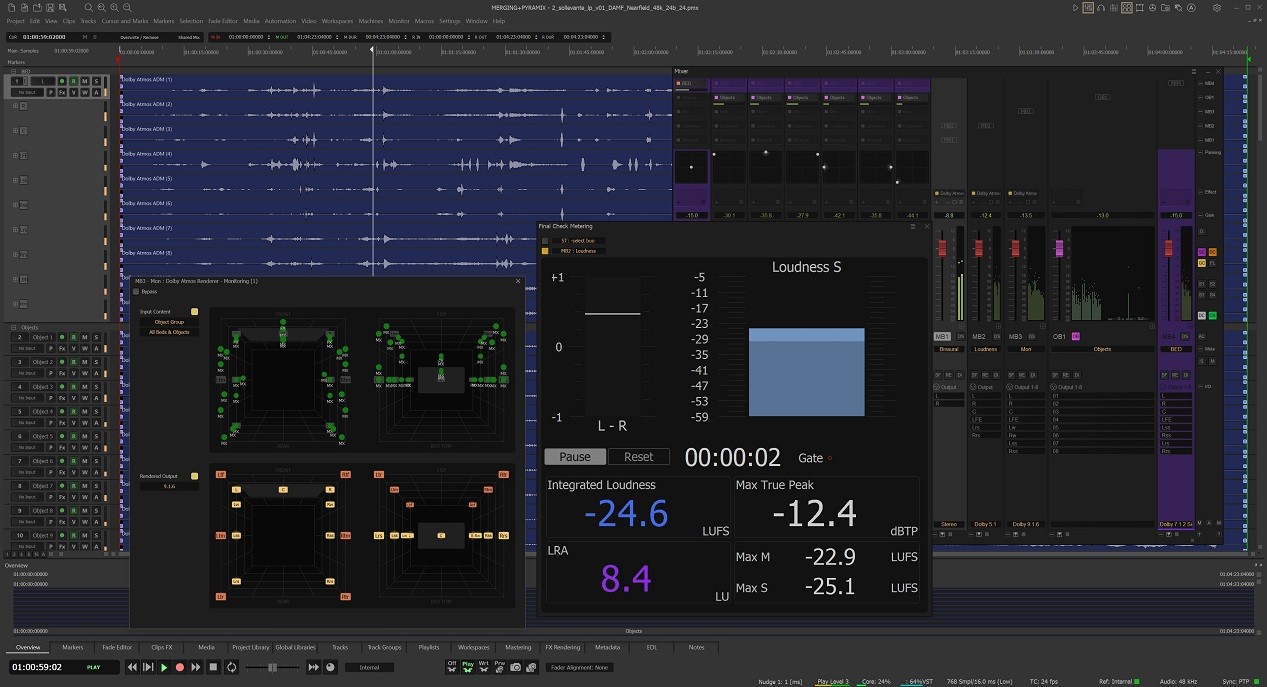
Task: Mute the Object 1 track
Action: pyautogui.click(x=85, y=337)
